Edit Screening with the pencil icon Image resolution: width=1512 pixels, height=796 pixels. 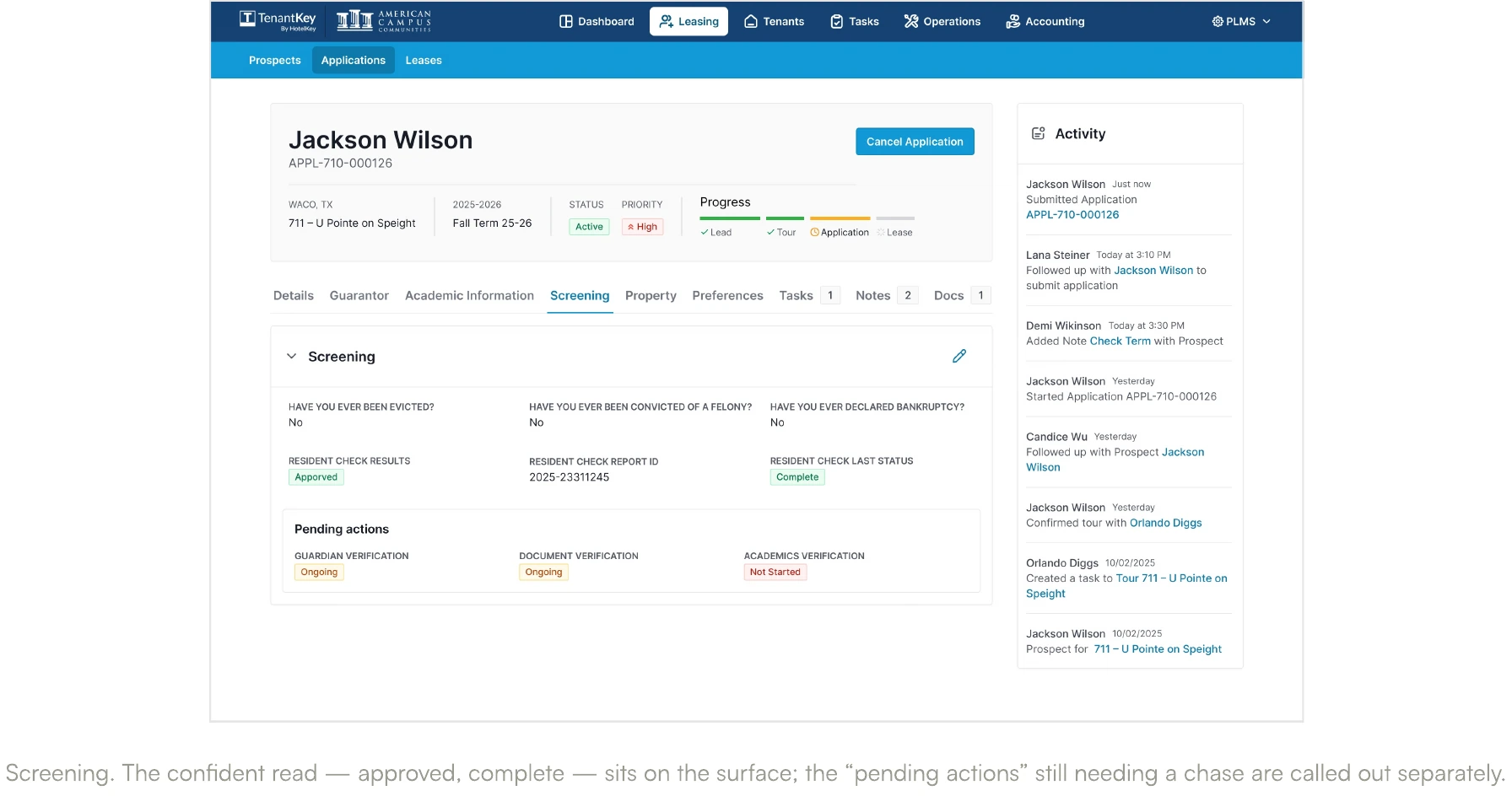(x=959, y=356)
